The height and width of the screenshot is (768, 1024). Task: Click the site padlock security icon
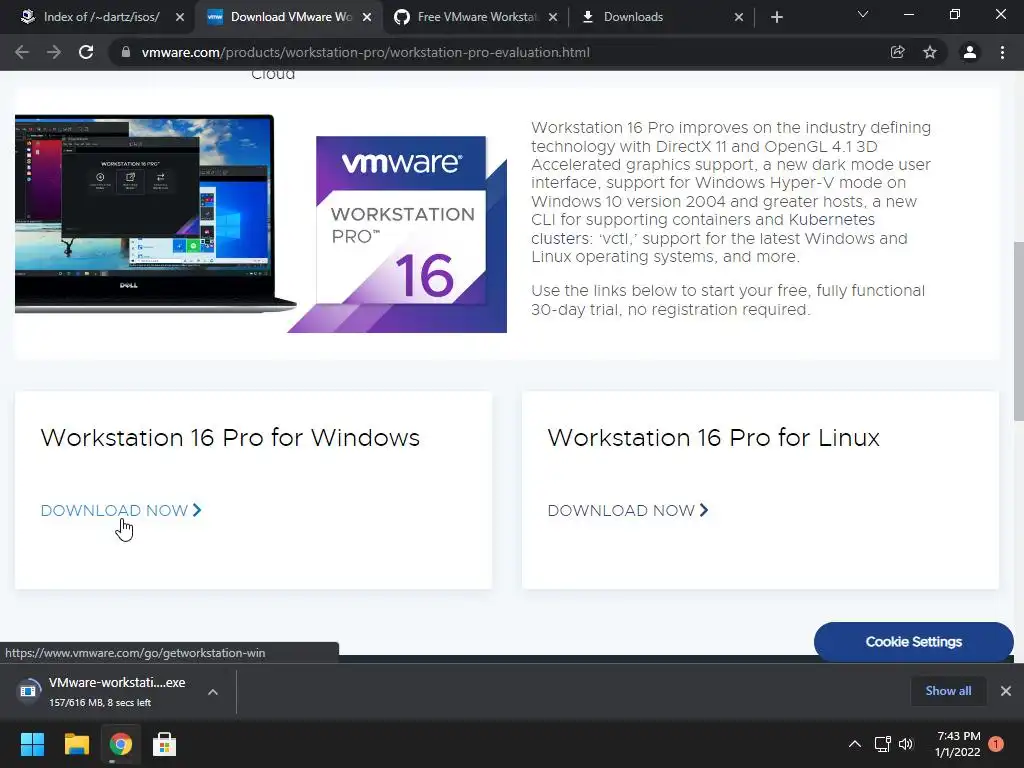tap(126, 52)
